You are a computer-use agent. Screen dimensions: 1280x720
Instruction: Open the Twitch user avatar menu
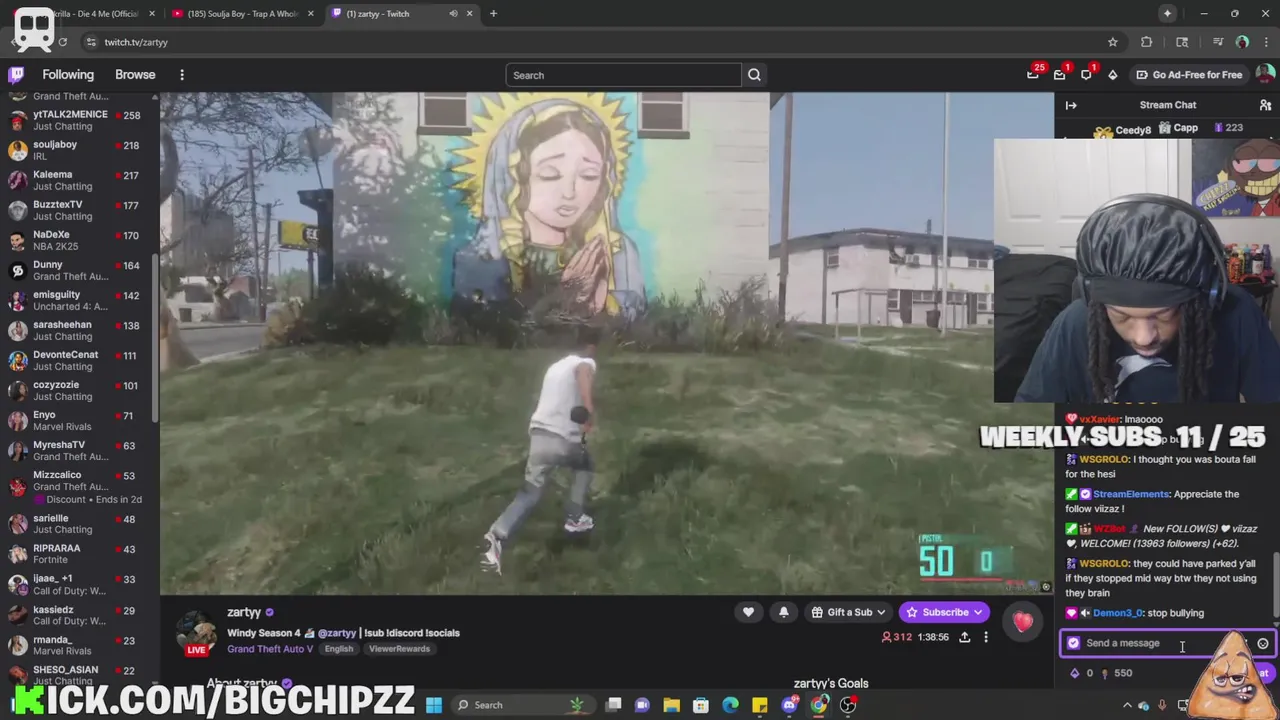tap(1265, 74)
